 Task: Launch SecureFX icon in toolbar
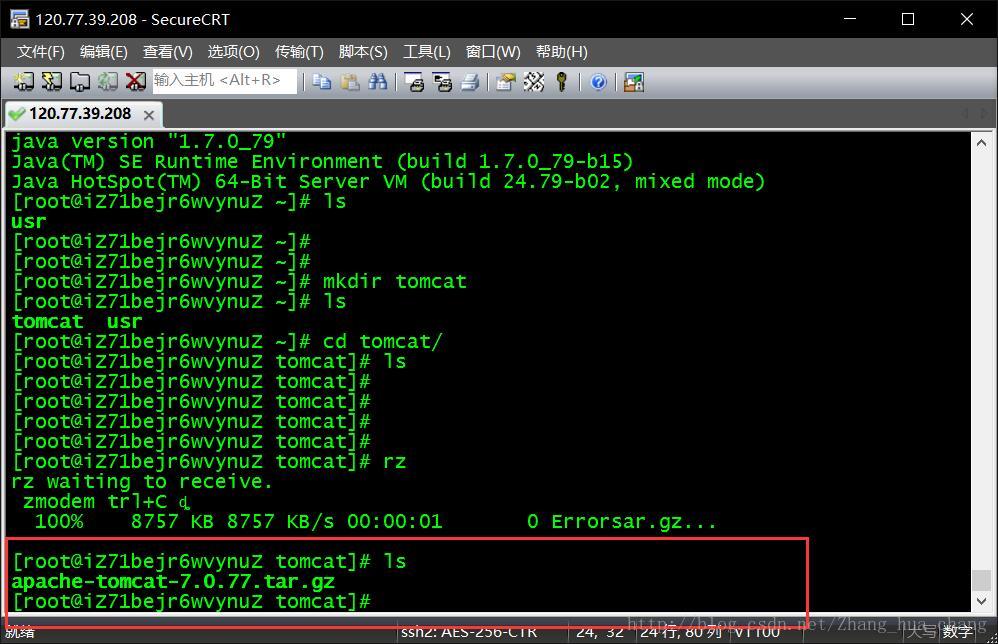634,81
